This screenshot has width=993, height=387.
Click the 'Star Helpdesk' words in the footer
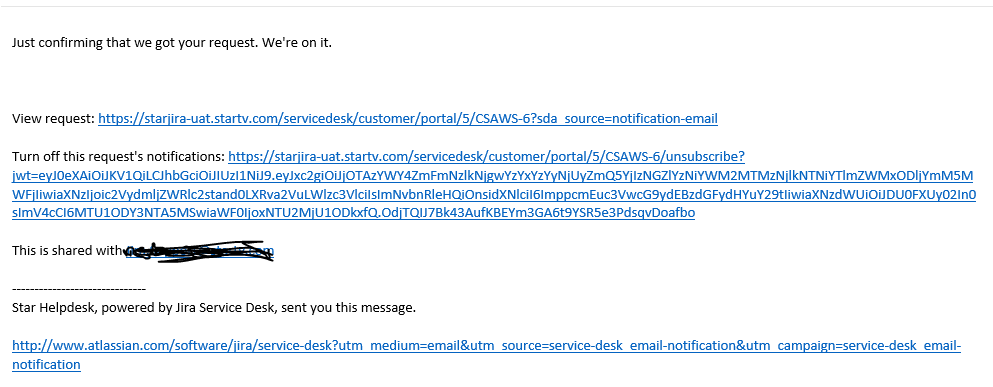pos(50,308)
